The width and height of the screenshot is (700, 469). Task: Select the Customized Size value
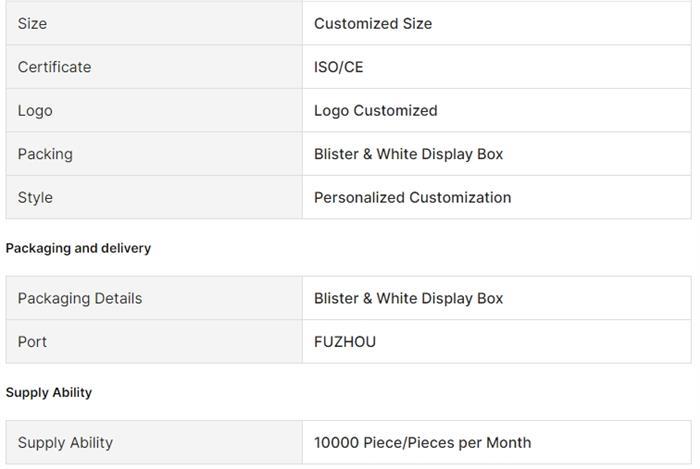point(373,23)
